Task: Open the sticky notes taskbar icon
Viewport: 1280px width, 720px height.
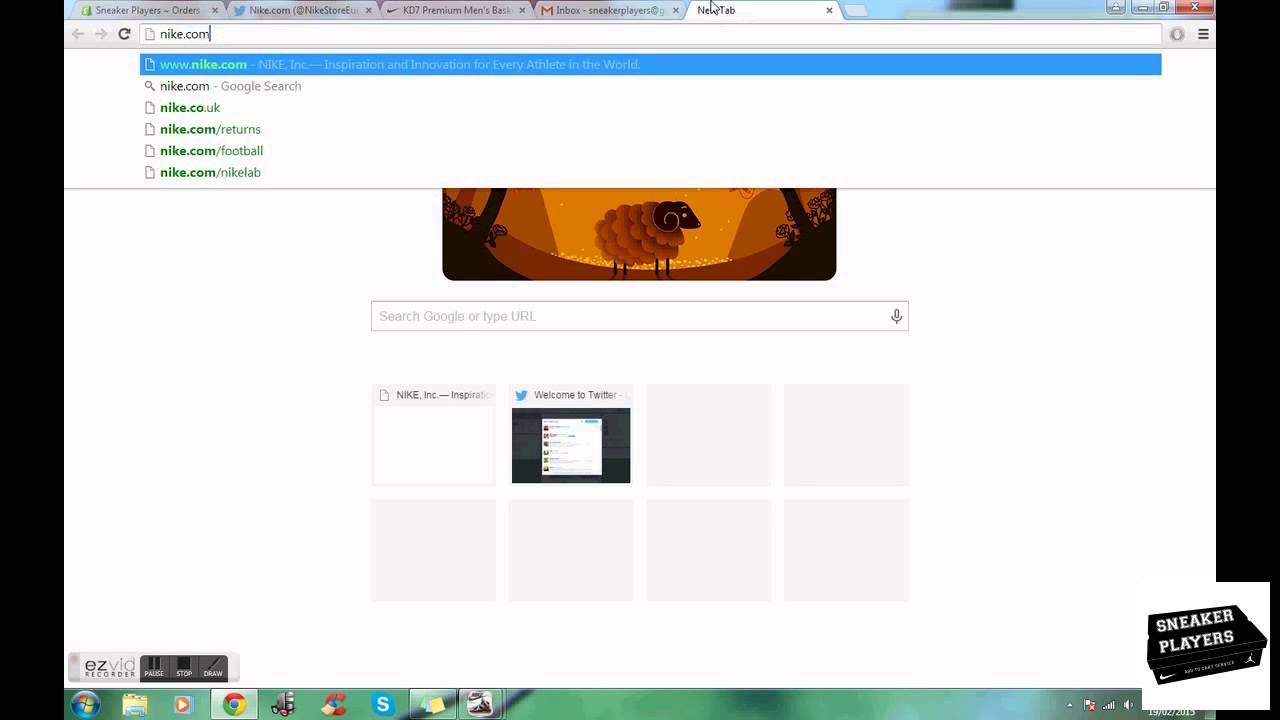Action: click(433, 705)
